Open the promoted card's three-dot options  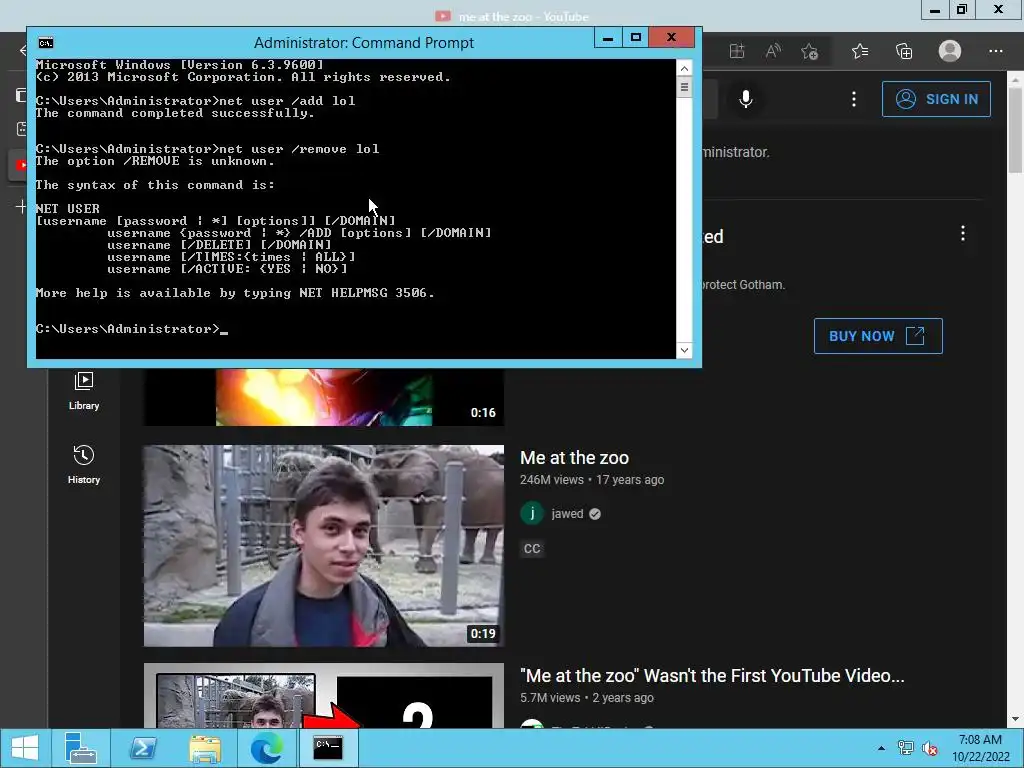point(963,234)
